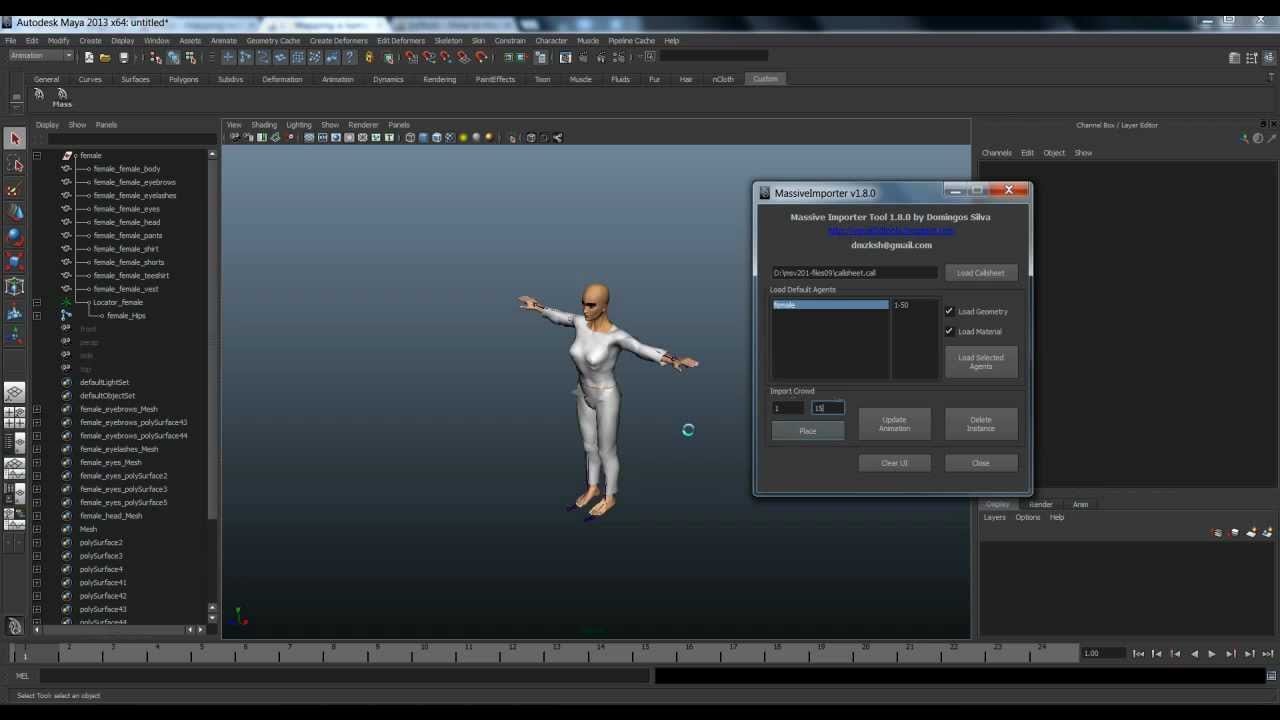Click single perspective layout icon in toolbox
The height and width of the screenshot is (720, 1280).
(15, 394)
